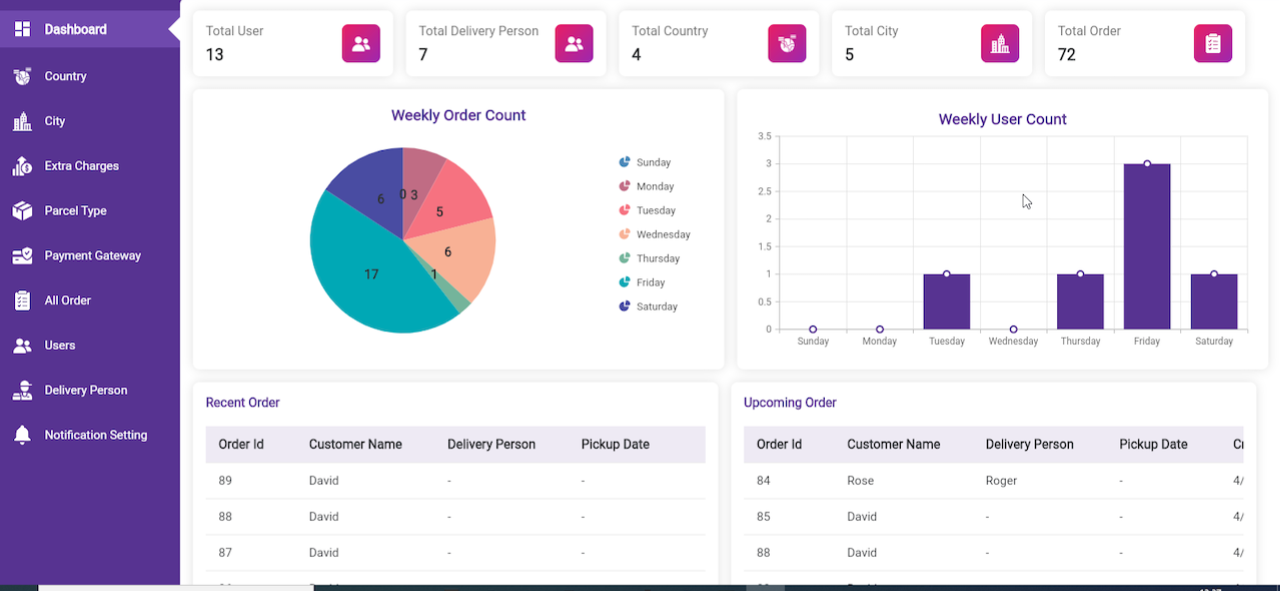Select the Extra Charges sidebar icon
Screen dimensions: 1280x591
[x=22, y=166]
